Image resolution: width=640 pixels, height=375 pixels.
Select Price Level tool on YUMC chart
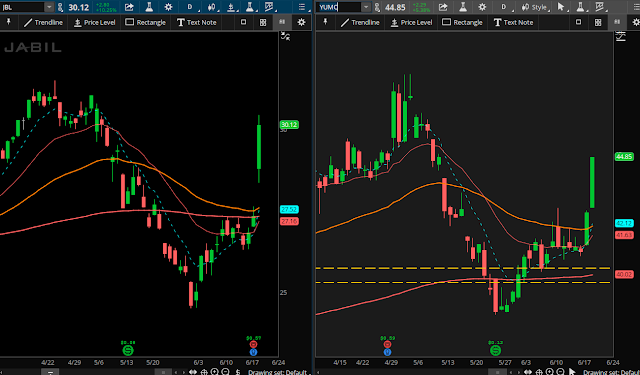(x=411, y=22)
